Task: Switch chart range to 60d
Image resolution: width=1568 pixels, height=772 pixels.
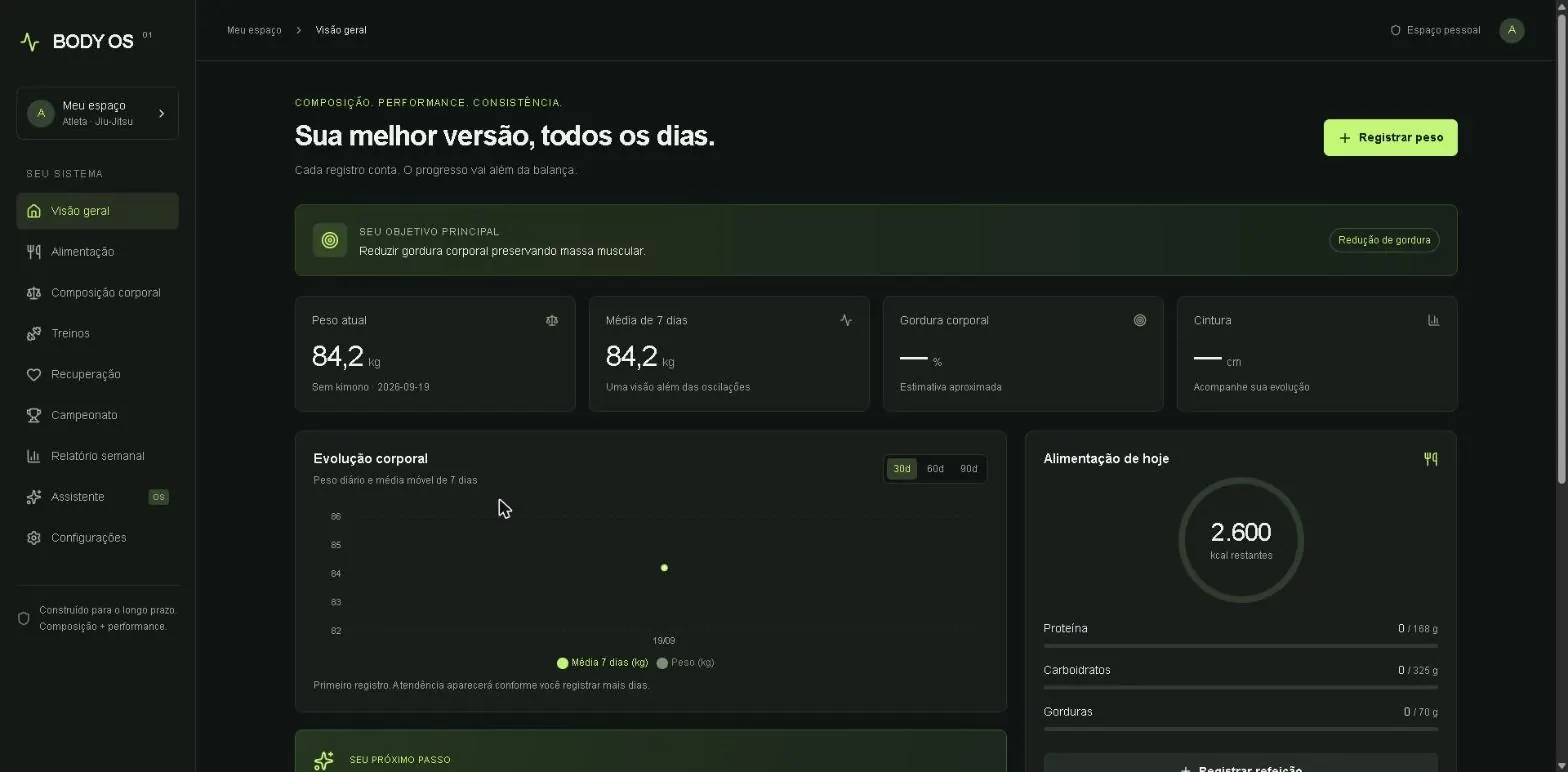Action: pos(935,469)
